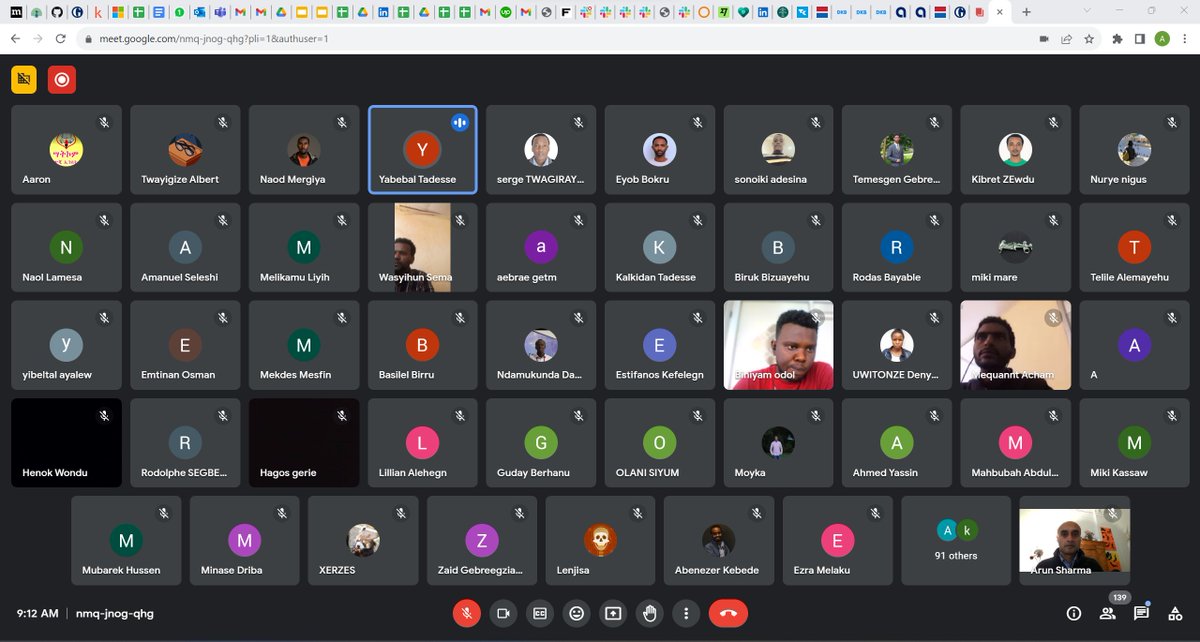Click Henok Wondu's black tile
Viewport: 1200px width, 642px height.
coord(66,443)
